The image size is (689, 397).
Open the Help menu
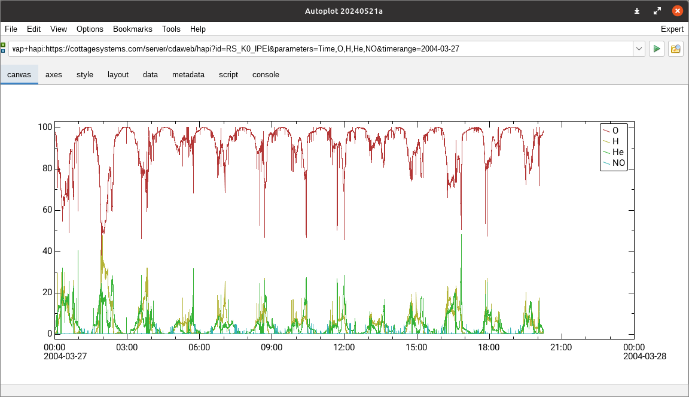[198, 29]
